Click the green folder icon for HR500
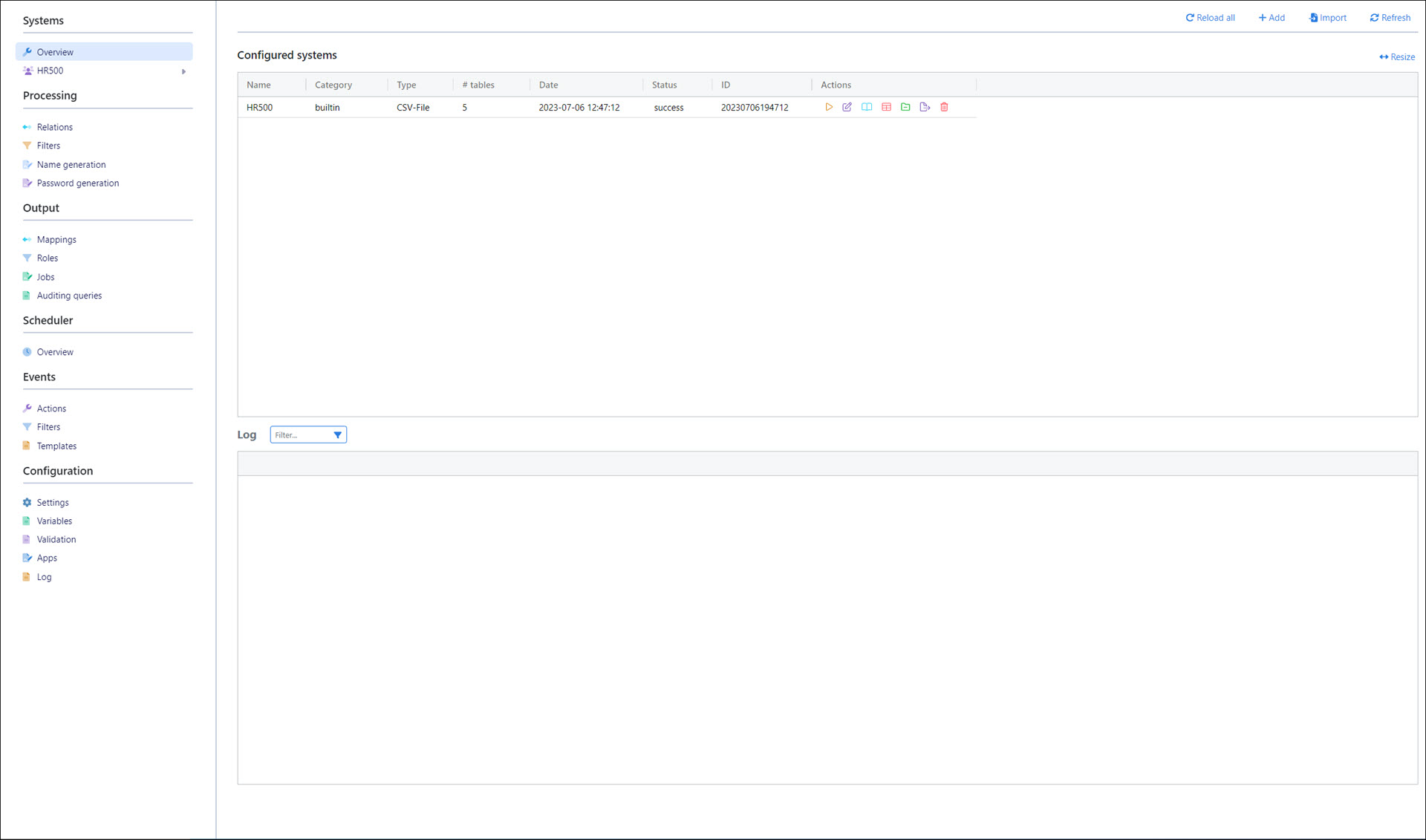The image size is (1426, 840). click(905, 107)
